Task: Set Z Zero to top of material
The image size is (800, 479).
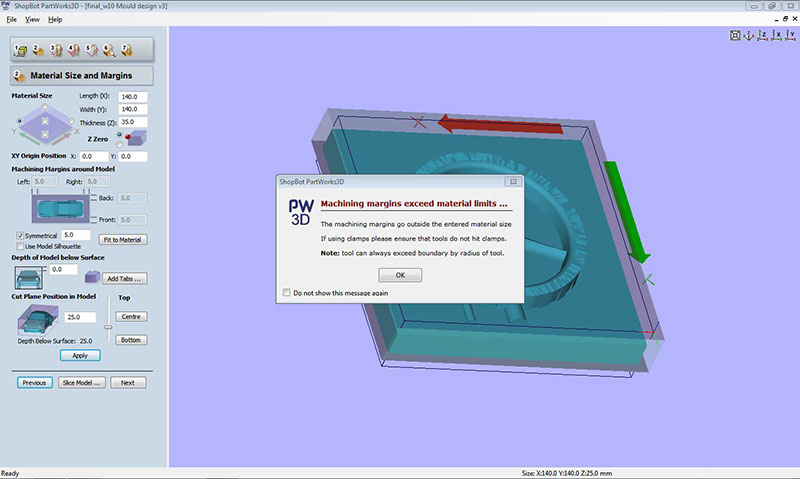Action: click(x=119, y=135)
